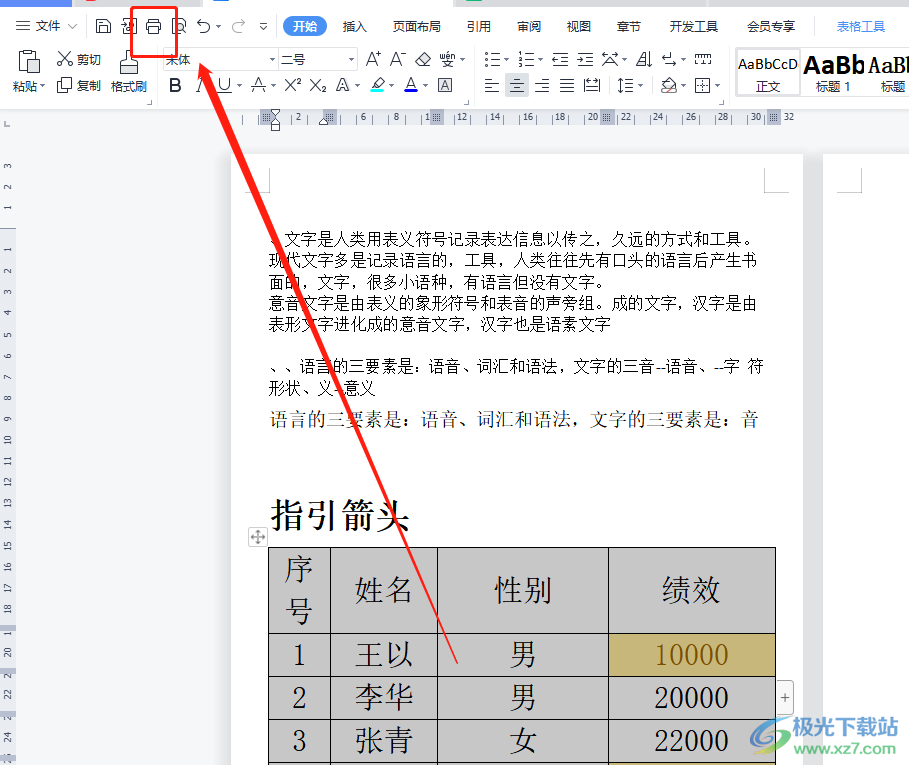This screenshot has height=765, width=909.
Task: Switch to the 引用 tab
Action: point(478,27)
